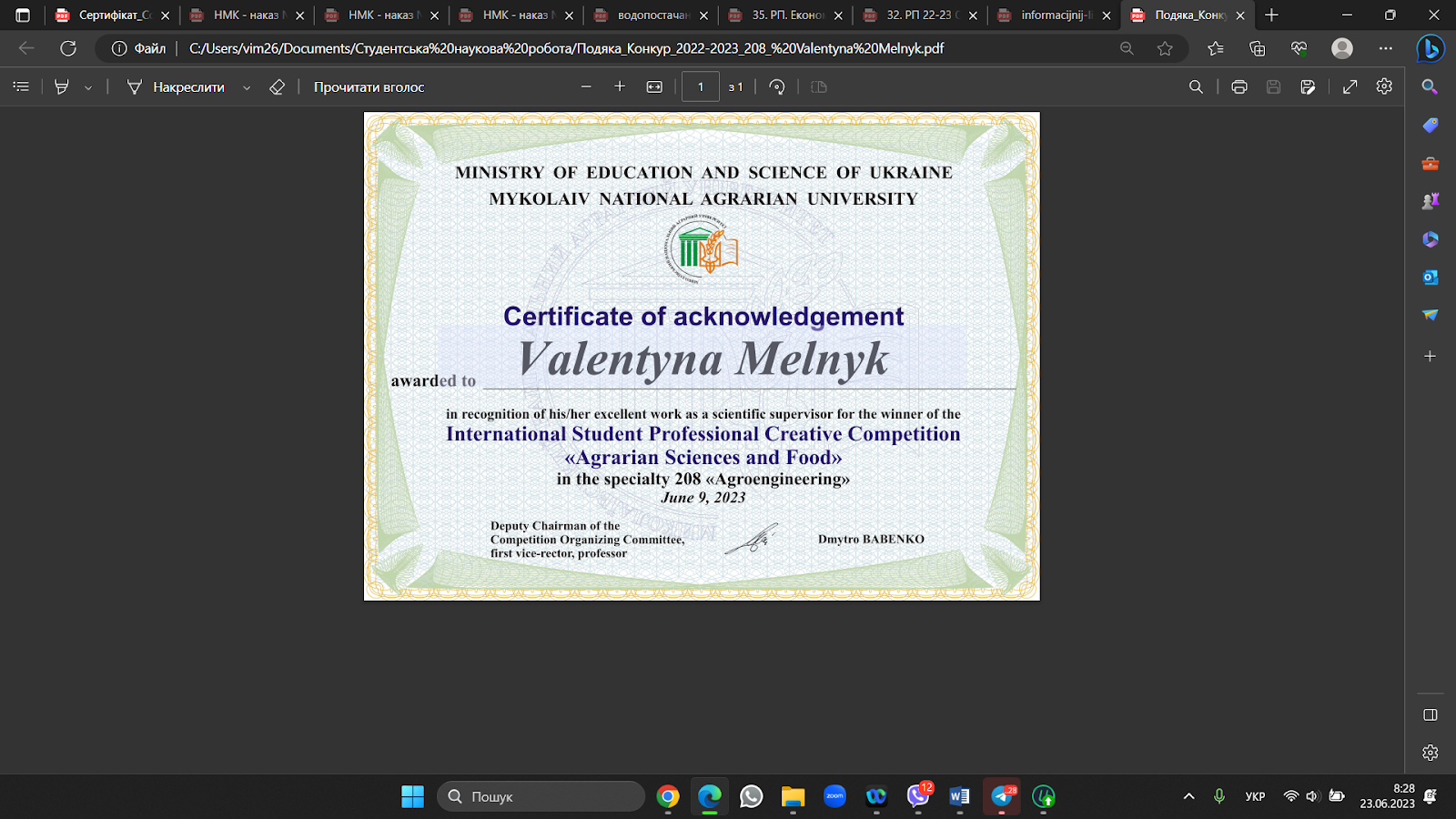Viewport: 1456px width, 819px height.
Task: Rotate the PDF page
Action: (776, 86)
